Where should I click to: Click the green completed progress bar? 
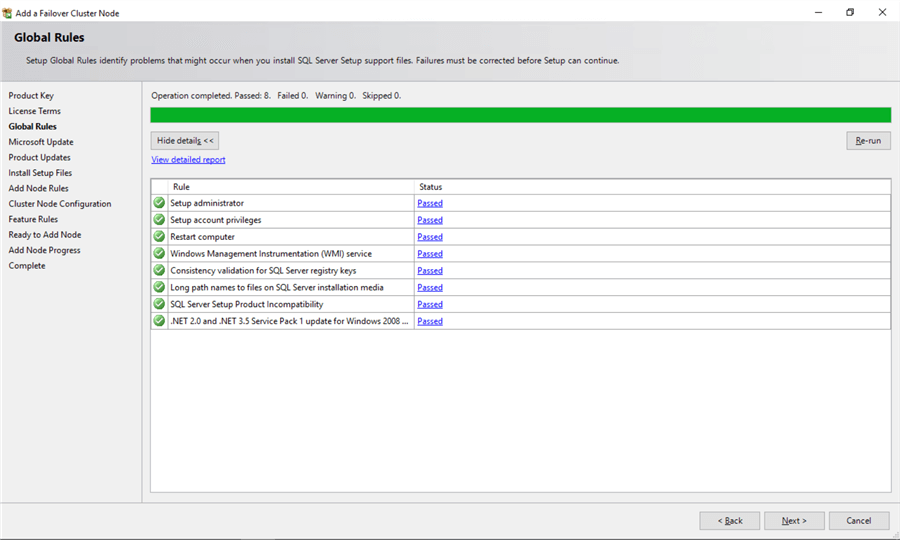click(x=521, y=115)
